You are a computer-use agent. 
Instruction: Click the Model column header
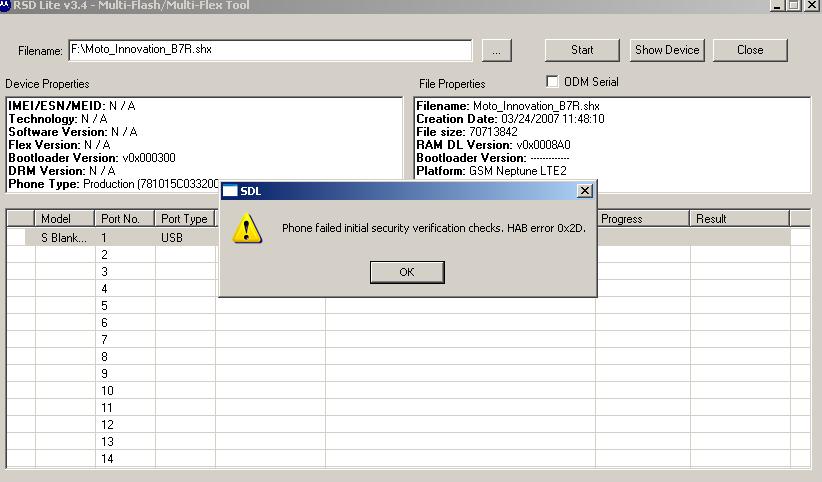point(64,219)
